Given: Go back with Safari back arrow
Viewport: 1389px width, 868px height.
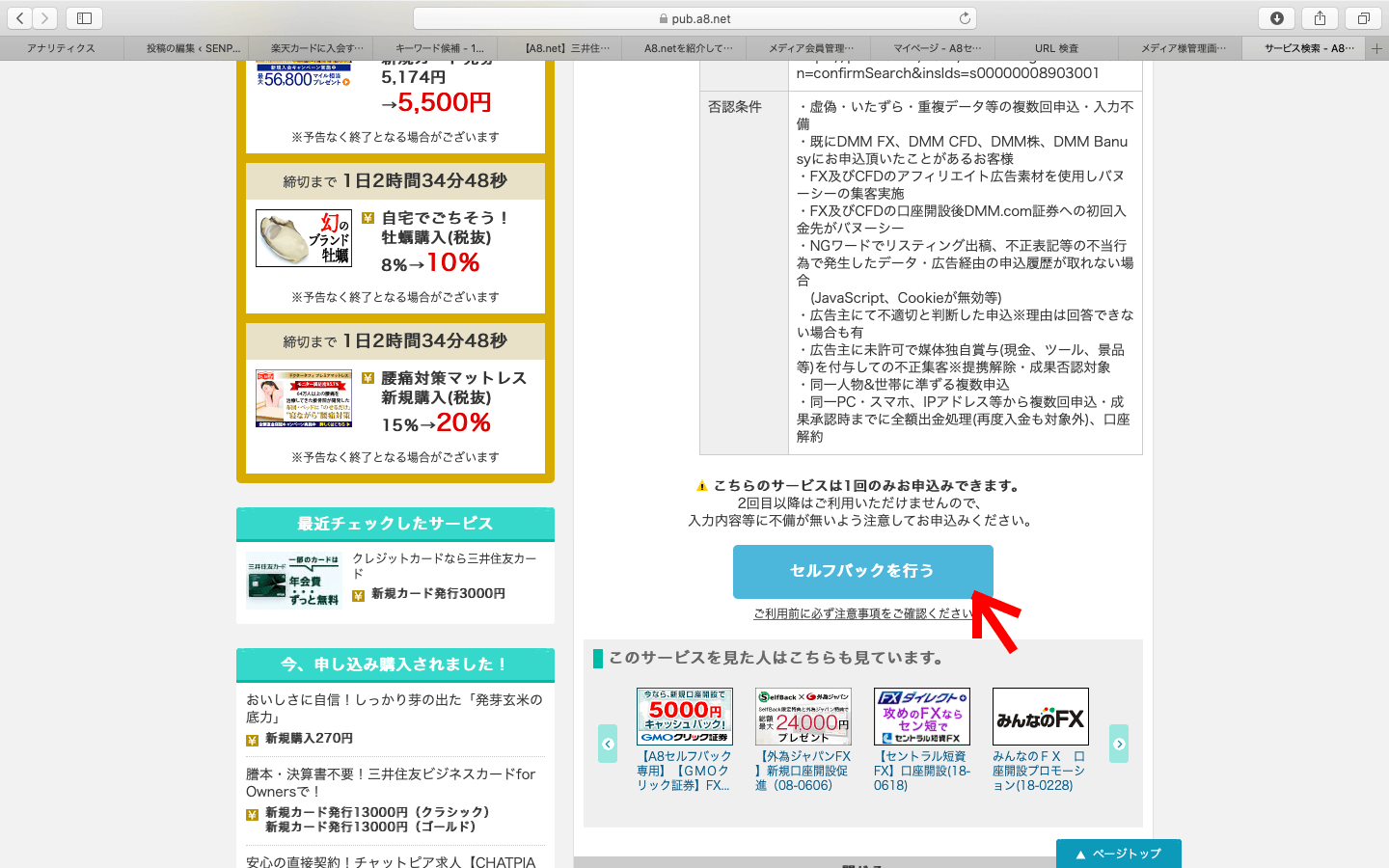Looking at the screenshot, I should point(20,17).
